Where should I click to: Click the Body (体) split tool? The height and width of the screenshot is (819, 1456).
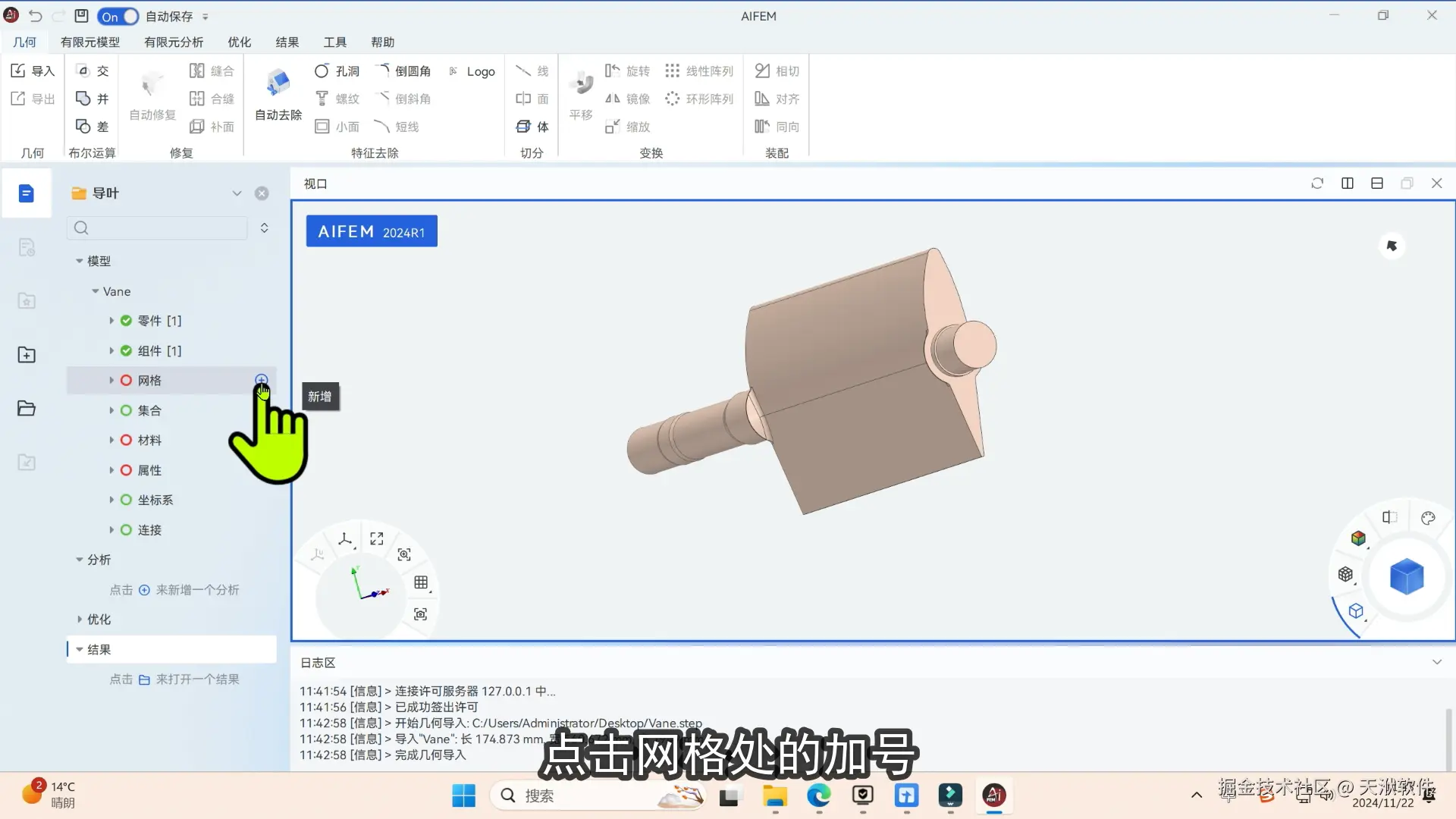click(532, 127)
